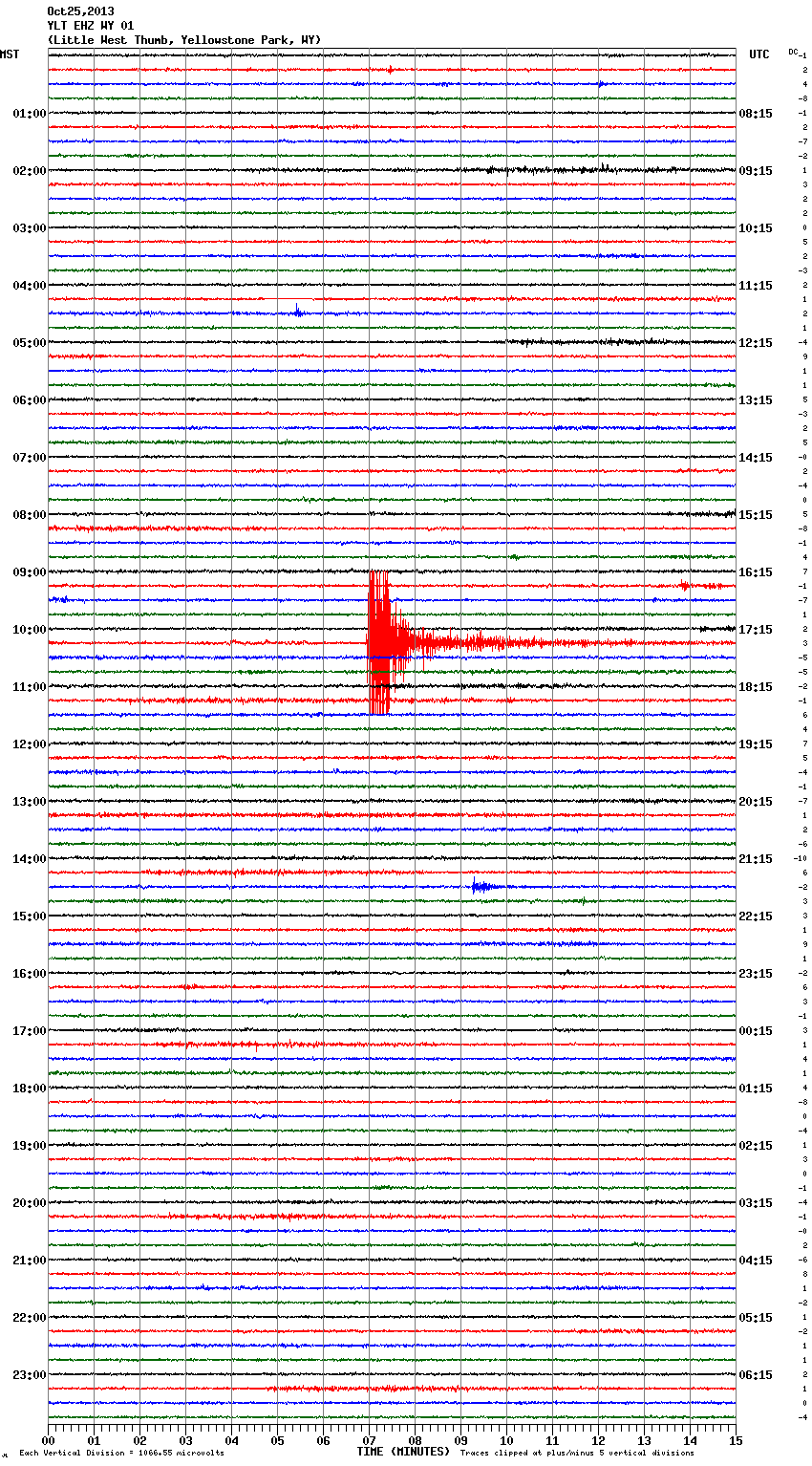This screenshot has width=812, height=1466.
Task: Click the UTC time label "20:15"
Action: 756,802
